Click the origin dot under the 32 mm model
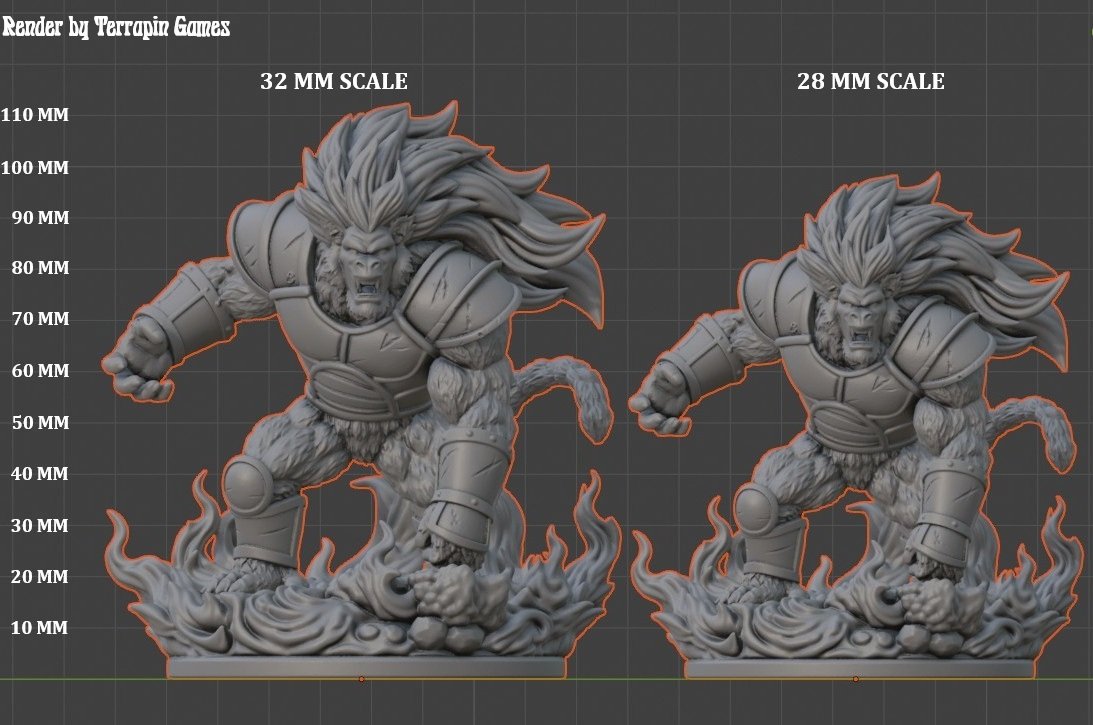 (x=361, y=679)
